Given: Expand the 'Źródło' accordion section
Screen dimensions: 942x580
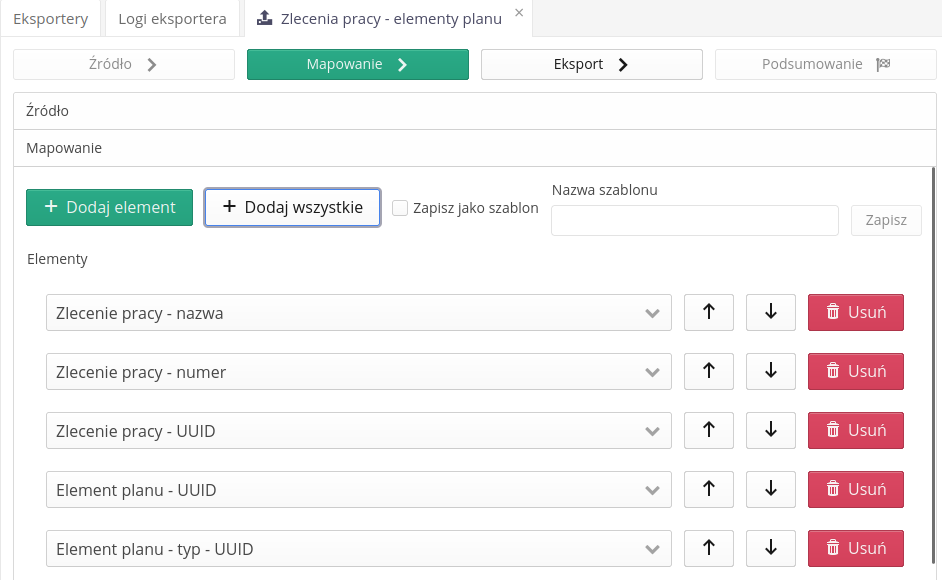Looking at the screenshot, I should point(475,111).
